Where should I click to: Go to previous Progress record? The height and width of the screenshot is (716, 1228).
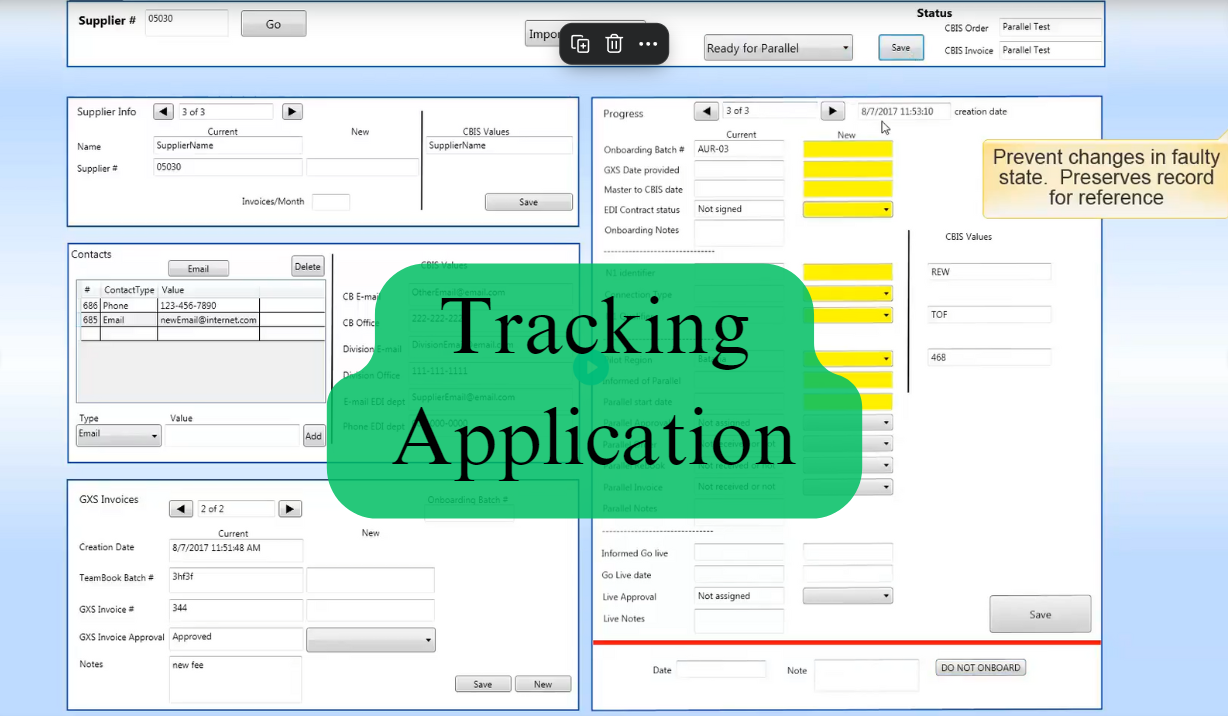(706, 111)
